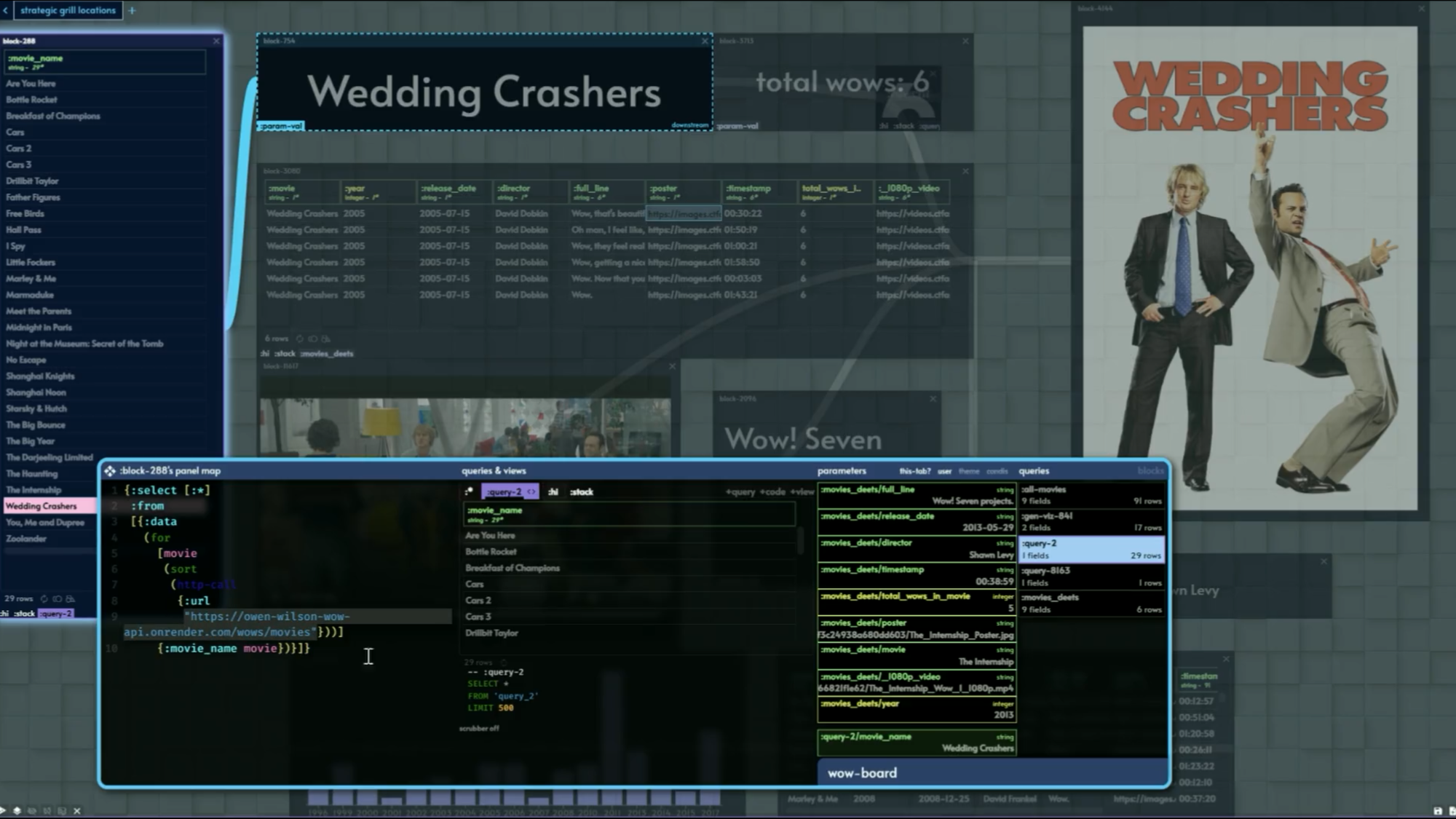
Task: Select 'Zoolander' in the movie list
Action: pyautogui.click(x=26, y=539)
